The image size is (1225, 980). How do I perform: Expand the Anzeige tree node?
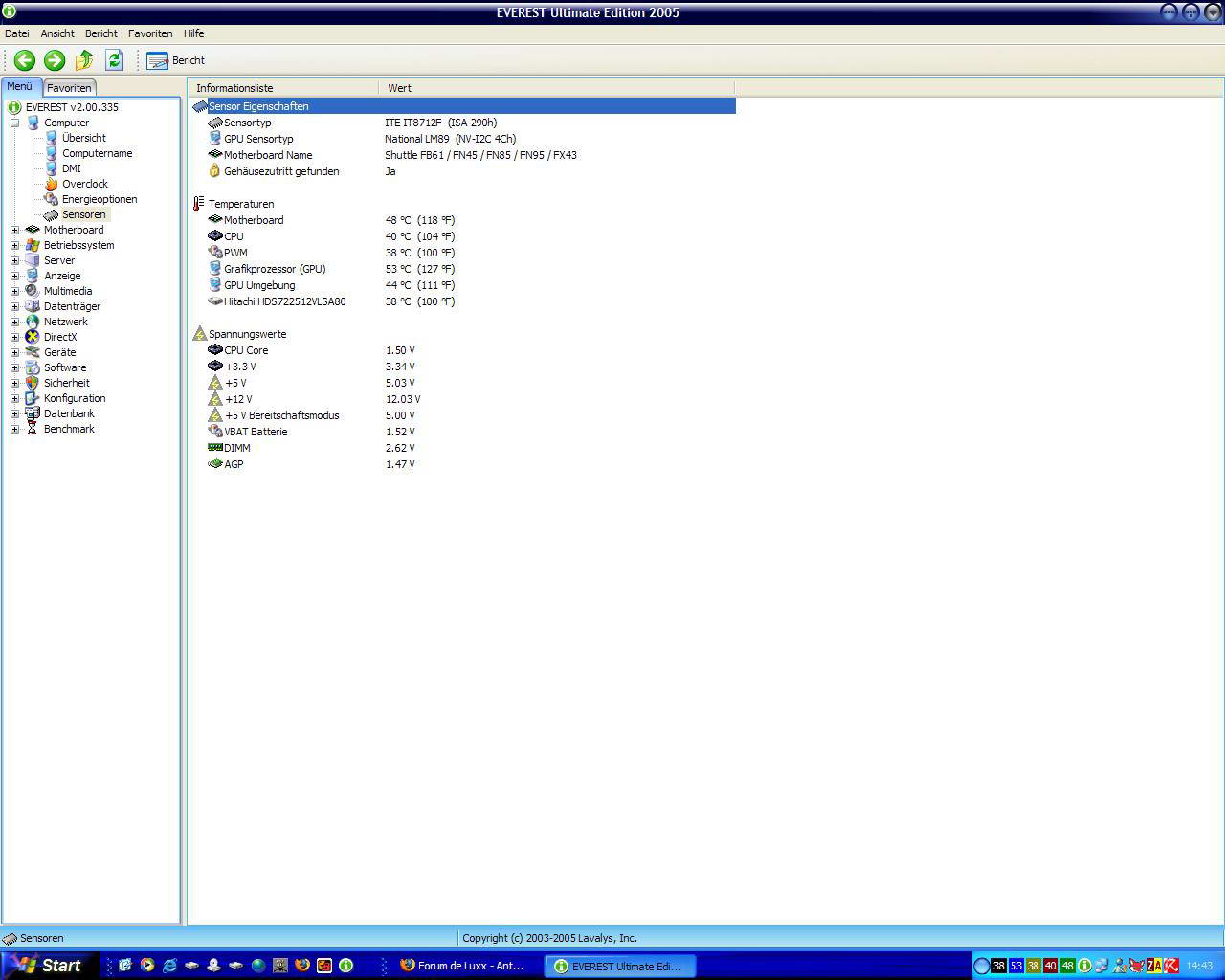coord(15,276)
